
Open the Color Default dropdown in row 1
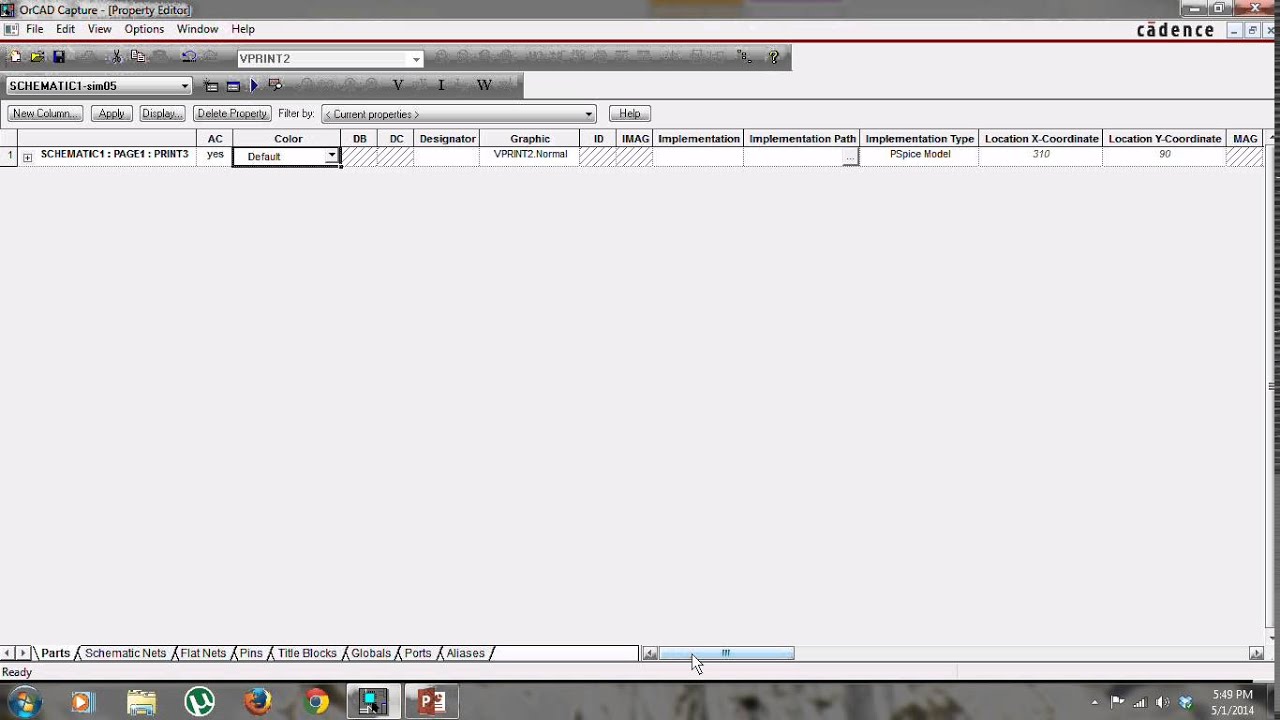[331, 156]
